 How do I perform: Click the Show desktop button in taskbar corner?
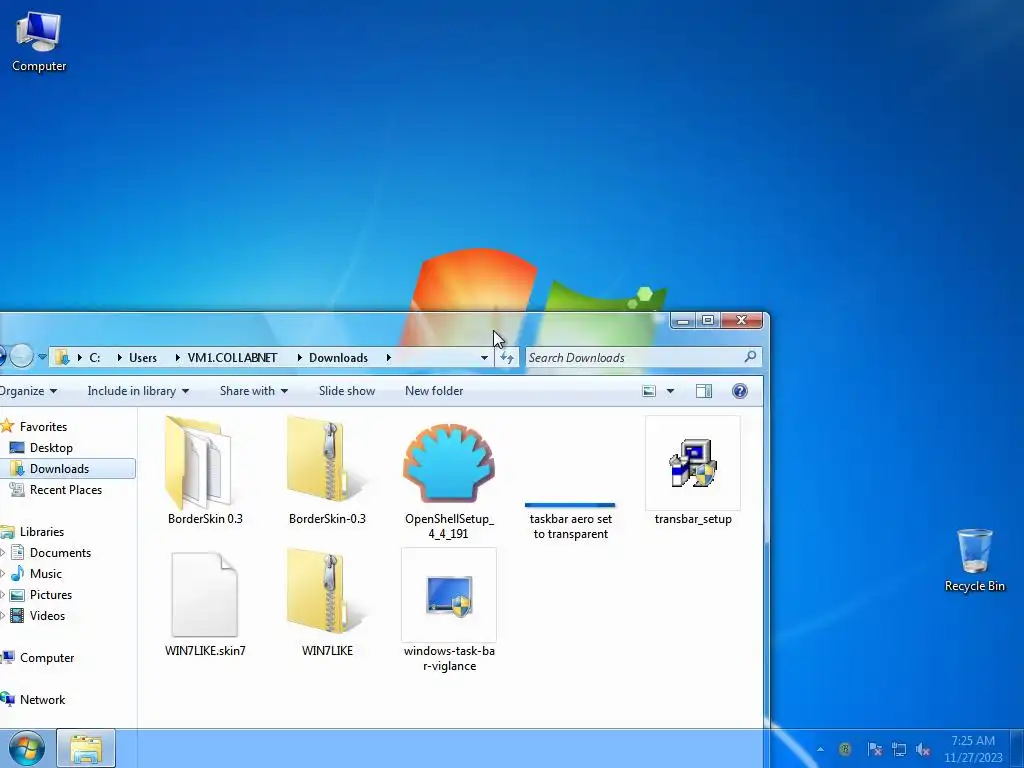tap(1017, 749)
